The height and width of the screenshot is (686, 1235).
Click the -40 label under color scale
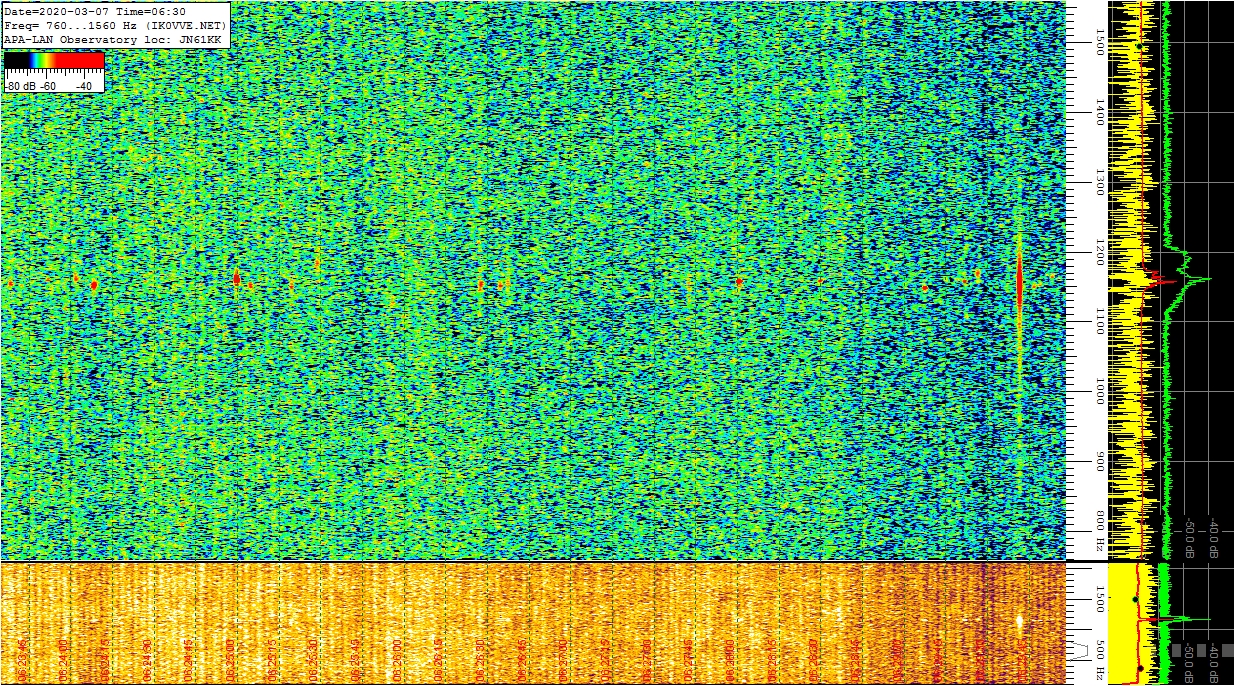coord(84,86)
